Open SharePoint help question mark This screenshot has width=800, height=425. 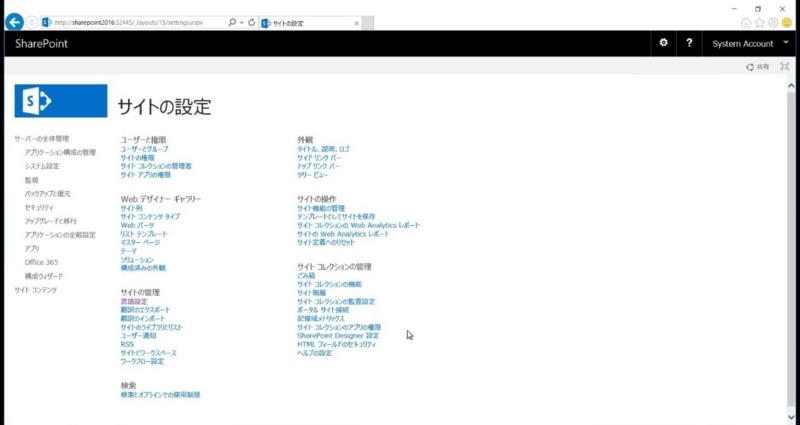pos(689,43)
